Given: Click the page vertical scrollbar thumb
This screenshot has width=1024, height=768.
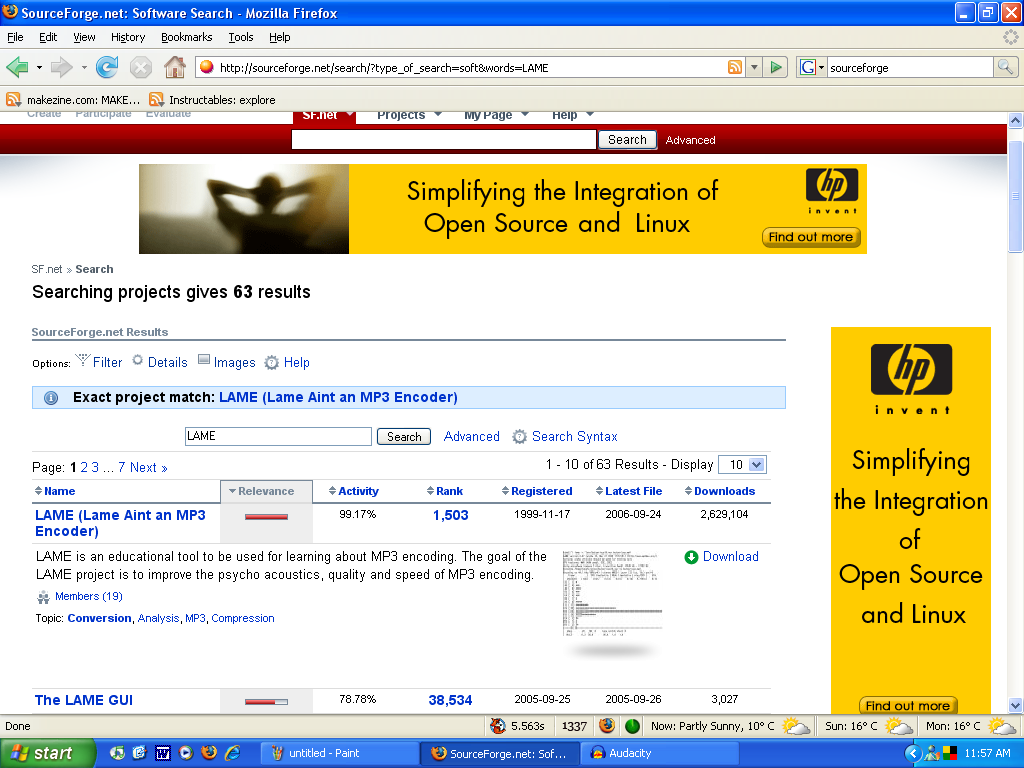Looking at the screenshot, I should click(1015, 196).
